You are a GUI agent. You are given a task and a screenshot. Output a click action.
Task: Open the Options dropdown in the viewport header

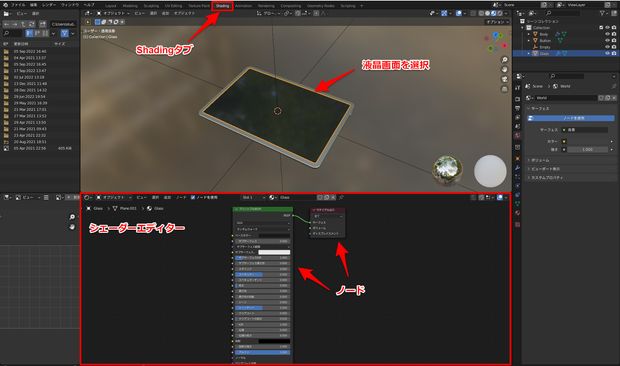pos(497,22)
